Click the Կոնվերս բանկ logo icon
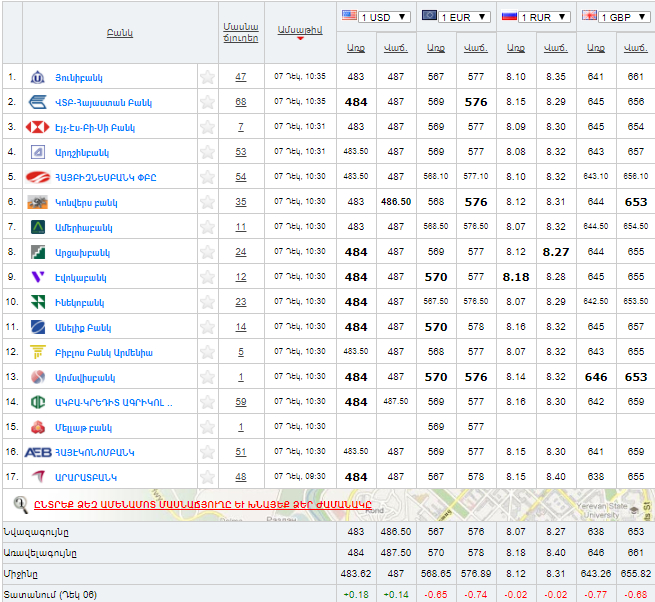Screen dimensions: 655x602 38,202
